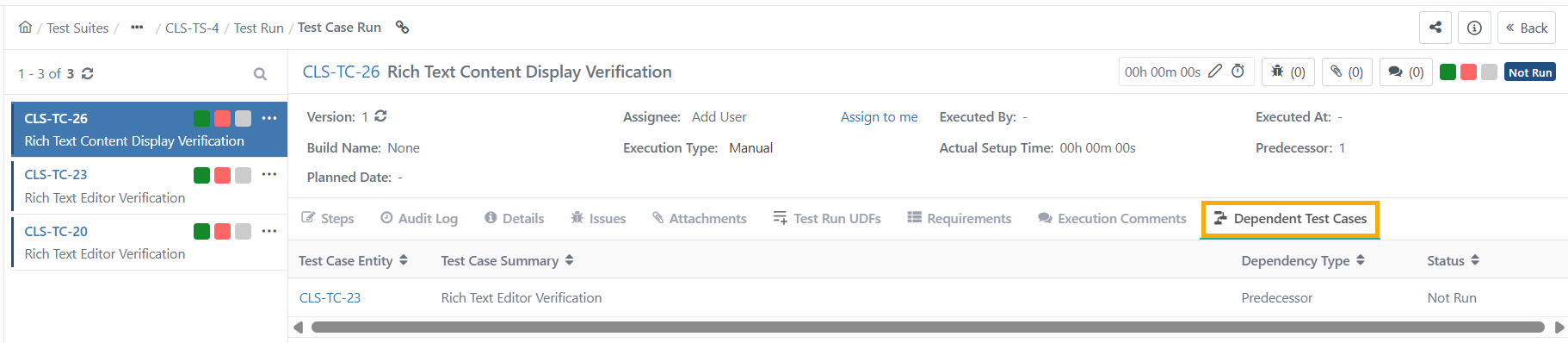This screenshot has height=343, width=1568.
Task: Set CLS-TC-23 list row to gray status
Action: tap(244, 175)
